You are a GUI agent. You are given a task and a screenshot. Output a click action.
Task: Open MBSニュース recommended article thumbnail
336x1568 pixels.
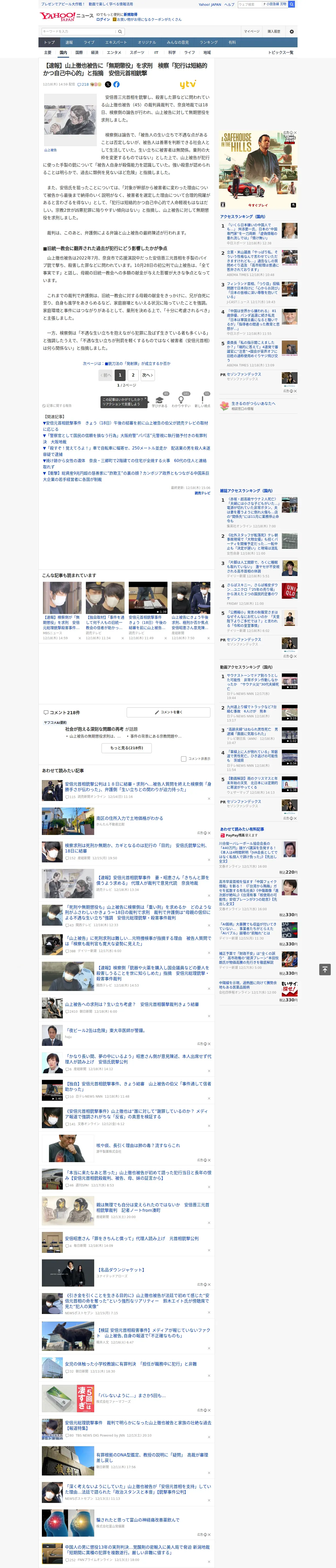(x=61, y=598)
